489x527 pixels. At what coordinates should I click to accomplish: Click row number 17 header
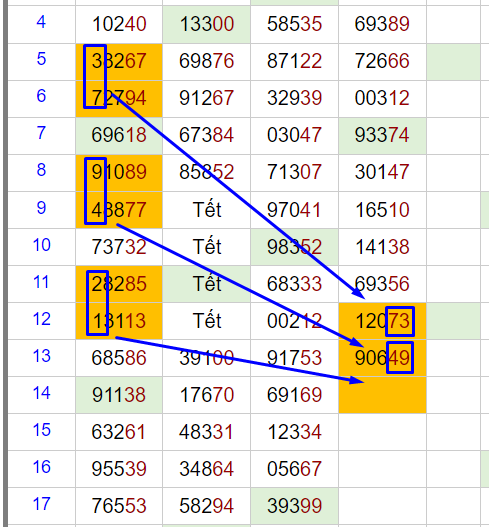(41, 505)
